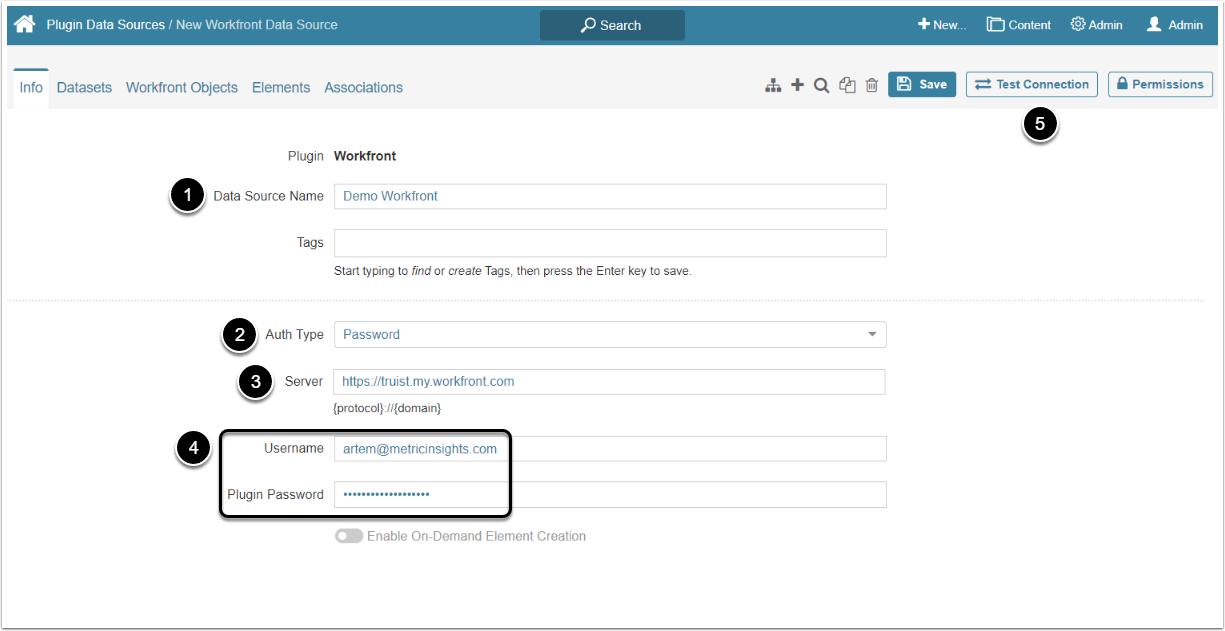Open the Elements tab

click(281, 88)
